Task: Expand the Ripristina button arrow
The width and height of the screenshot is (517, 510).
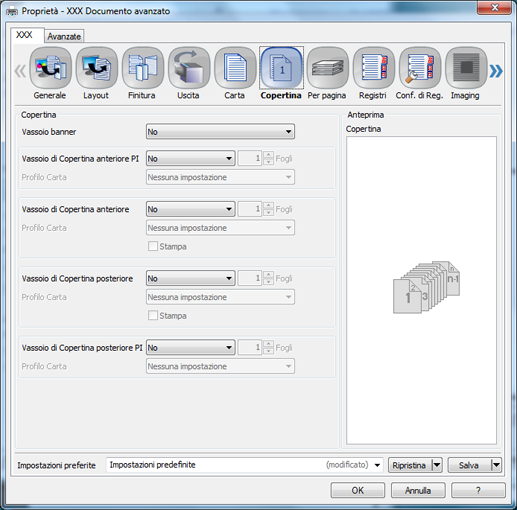Action: click(x=437, y=465)
